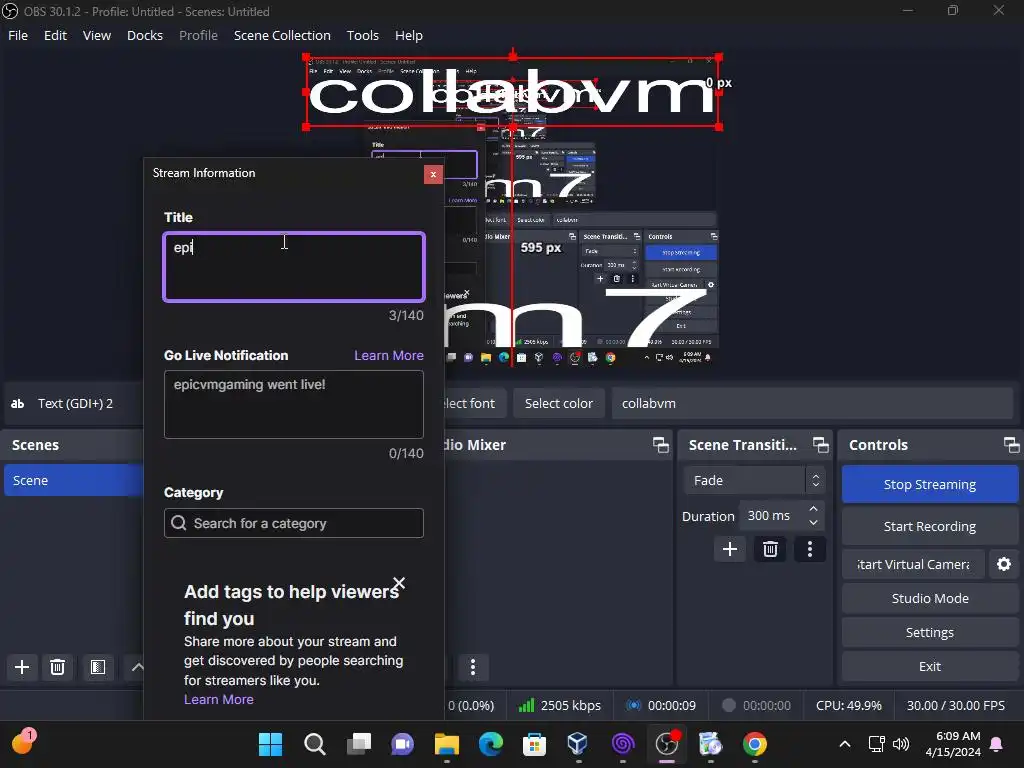Screen dimensions: 1024x768
Task: Open the Docks menu
Action: click(x=145, y=35)
